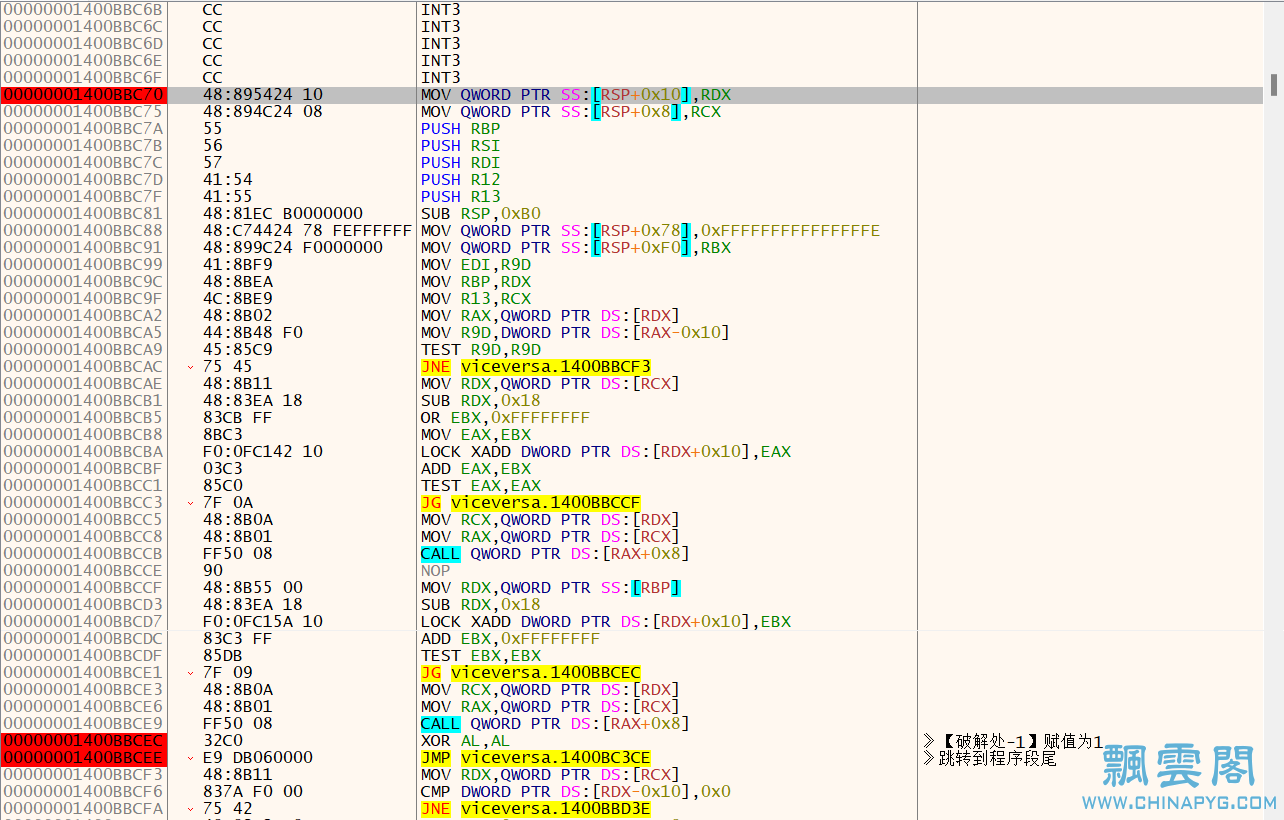
Task: Select bytes F0:0FC15A 10
Action: (263, 622)
